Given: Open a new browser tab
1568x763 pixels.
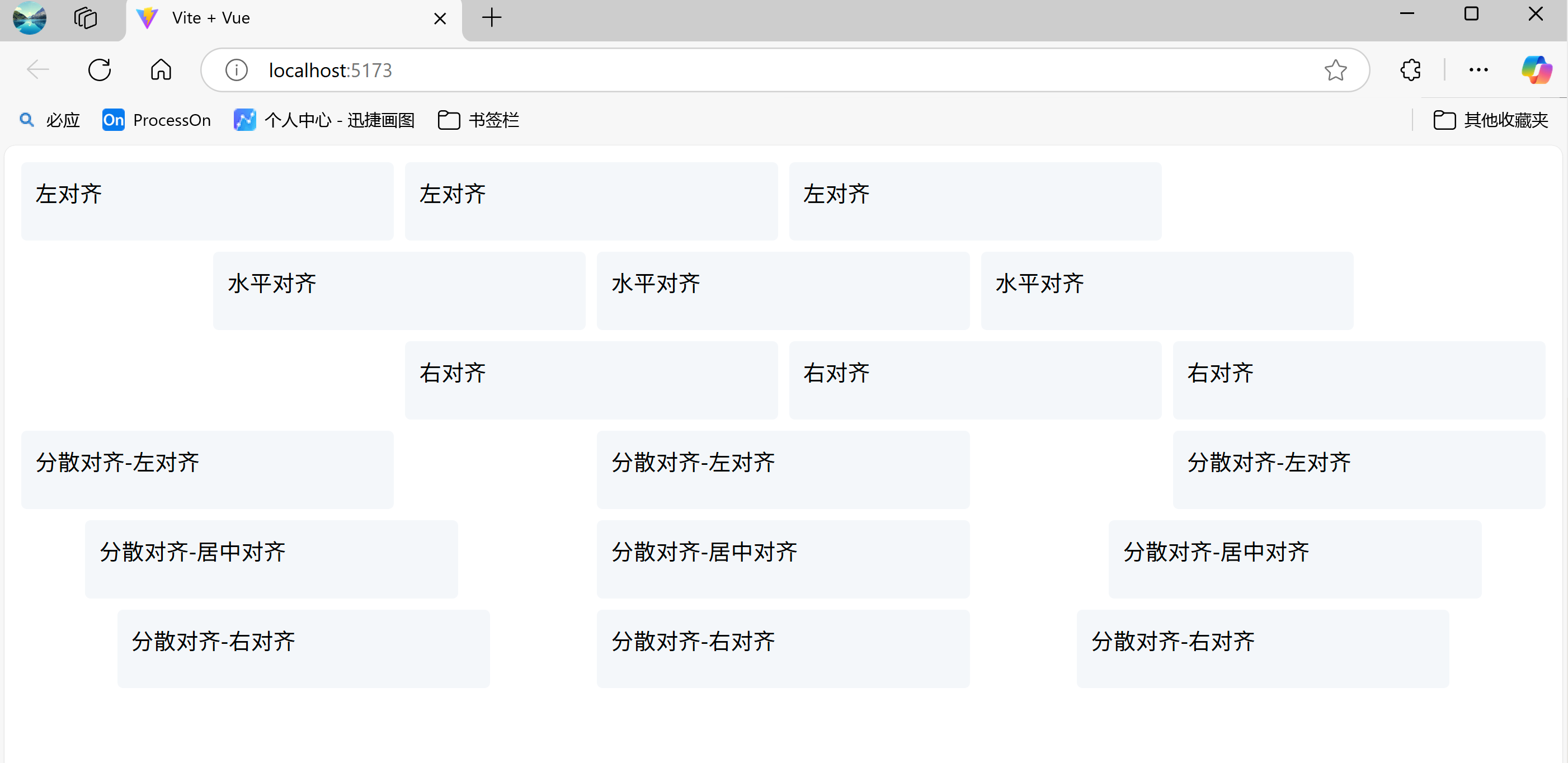Looking at the screenshot, I should coord(491,18).
